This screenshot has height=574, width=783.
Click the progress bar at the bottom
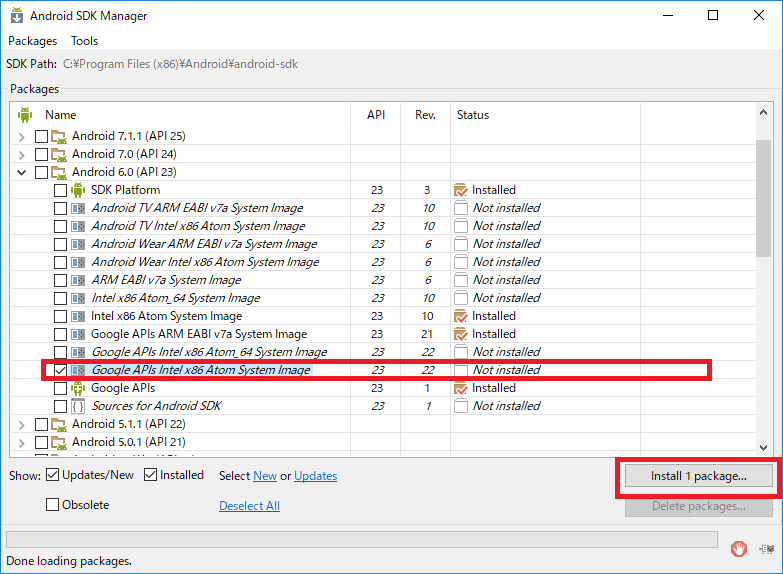[362, 540]
